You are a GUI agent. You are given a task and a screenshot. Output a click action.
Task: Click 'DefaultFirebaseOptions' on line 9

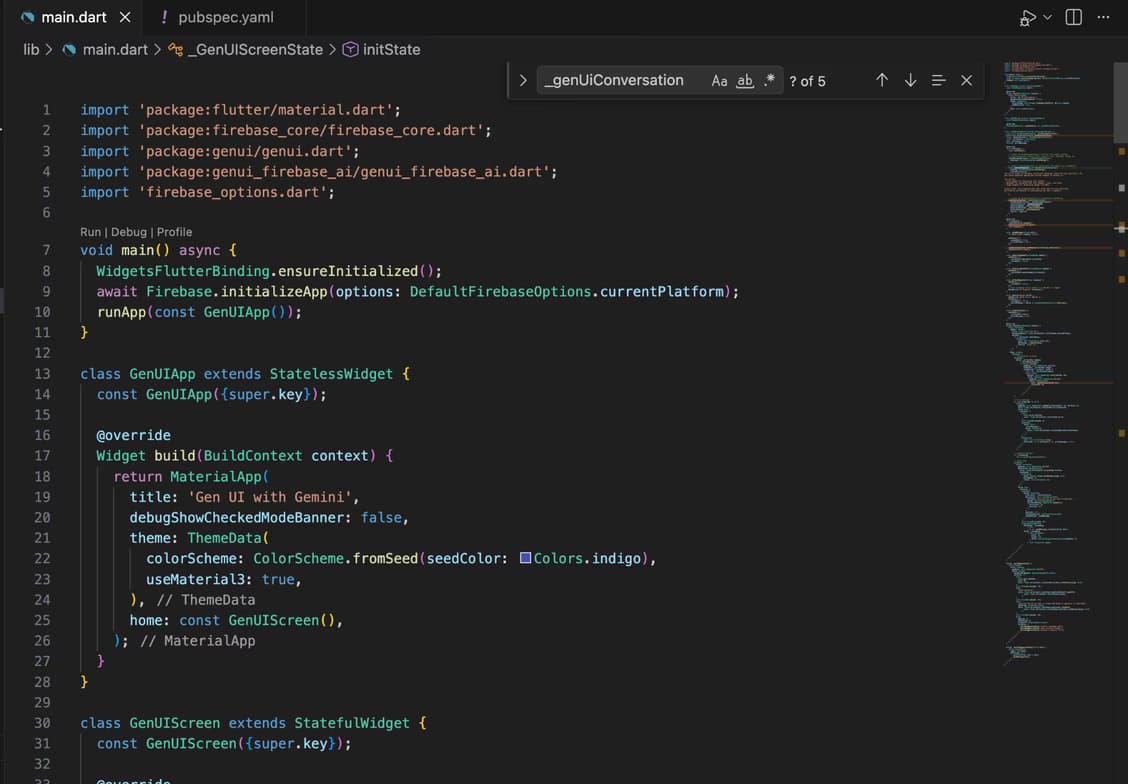click(501, 291)
